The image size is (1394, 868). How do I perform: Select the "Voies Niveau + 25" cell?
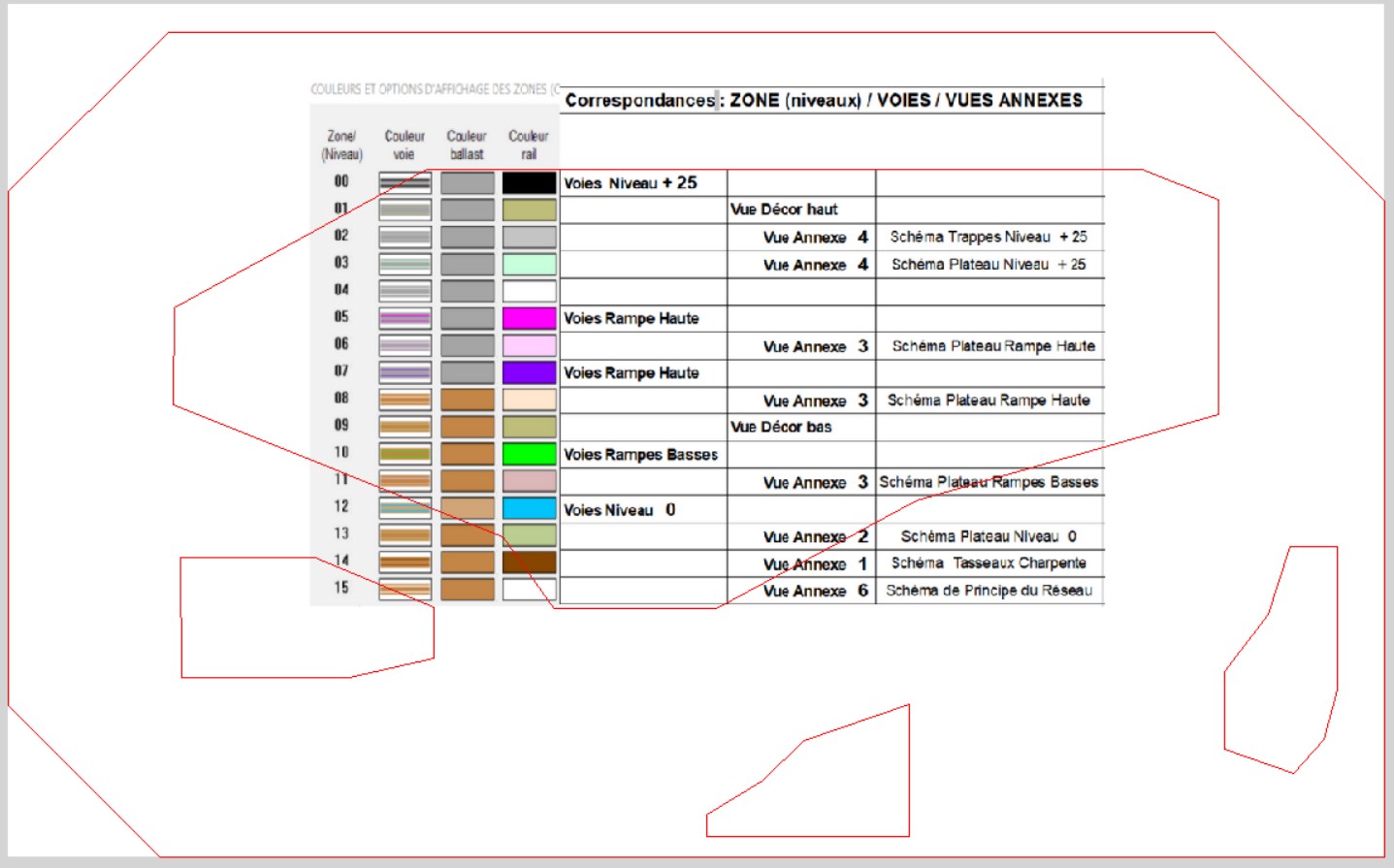coord(643,182)
